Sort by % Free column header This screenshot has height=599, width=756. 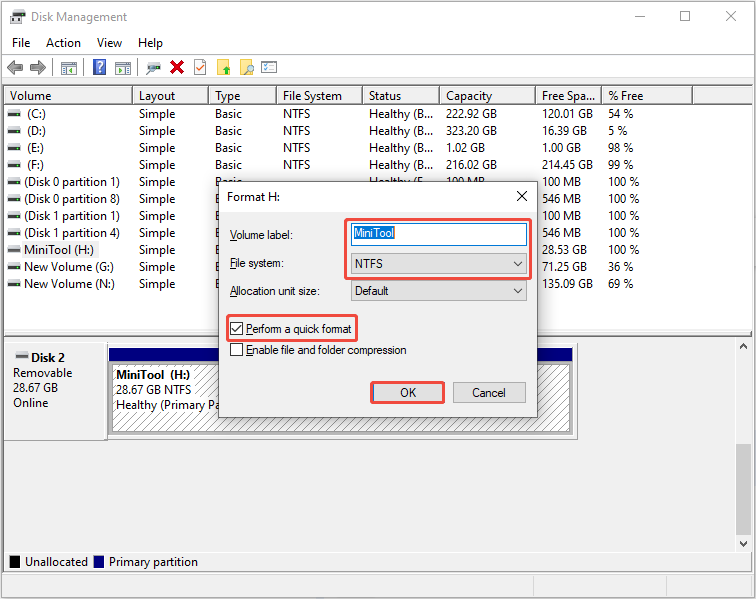coord(647,95)
